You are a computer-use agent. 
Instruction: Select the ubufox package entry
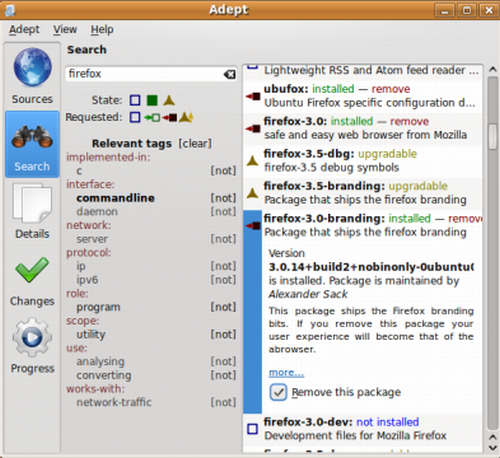[x=363, y=96]
